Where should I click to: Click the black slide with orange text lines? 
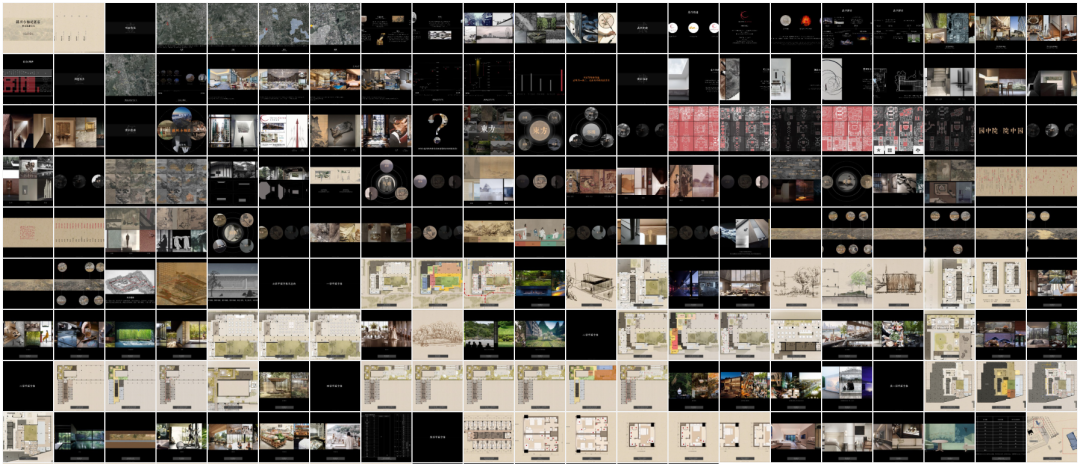pyautogui.click(x=590, y=78)
